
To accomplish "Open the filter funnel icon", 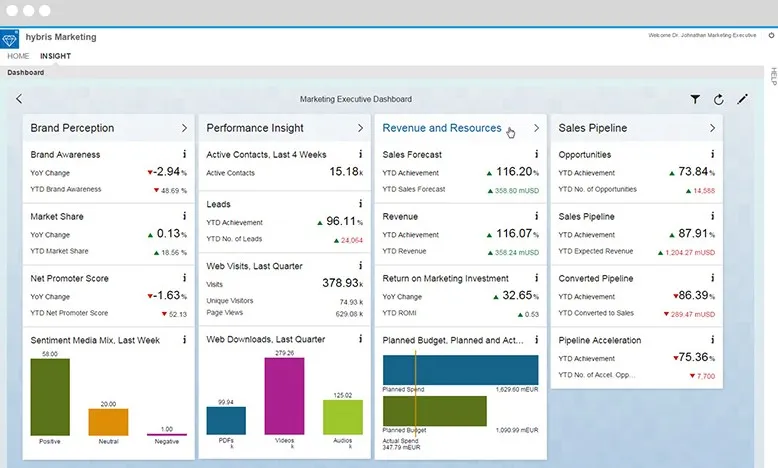I will coord(695,99).
